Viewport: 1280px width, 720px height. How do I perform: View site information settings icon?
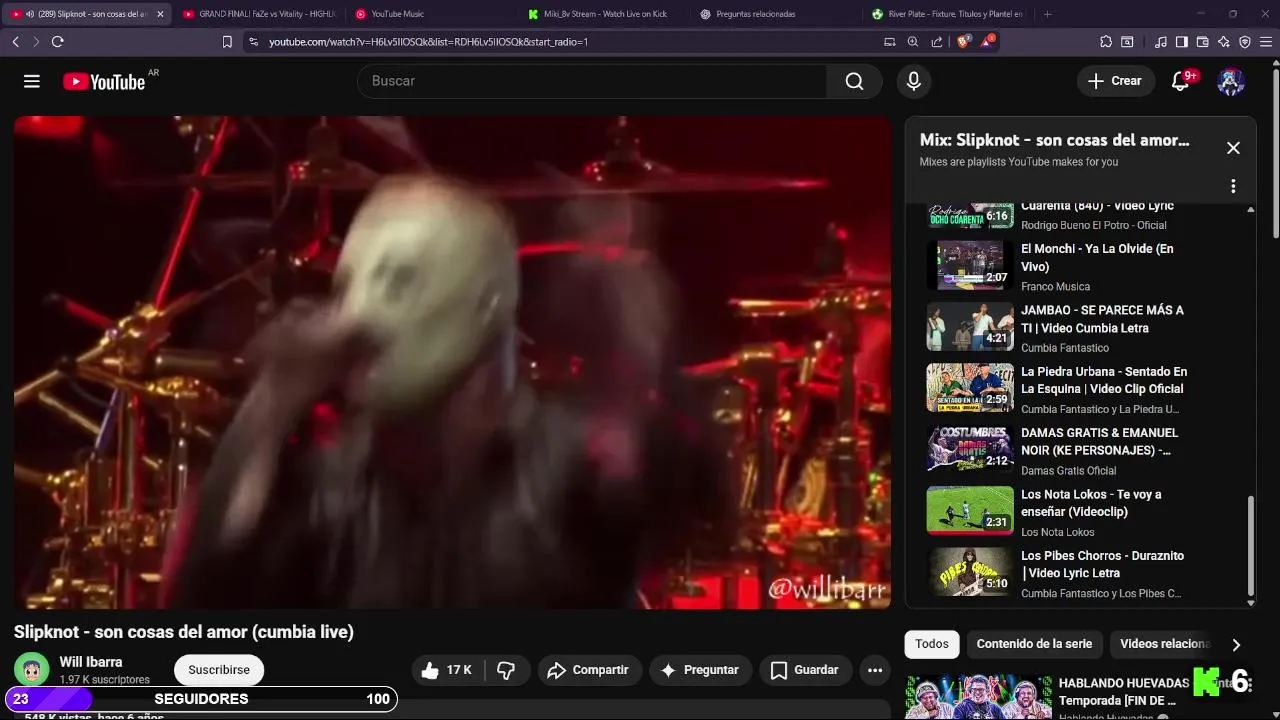click(x=253, y=42)
